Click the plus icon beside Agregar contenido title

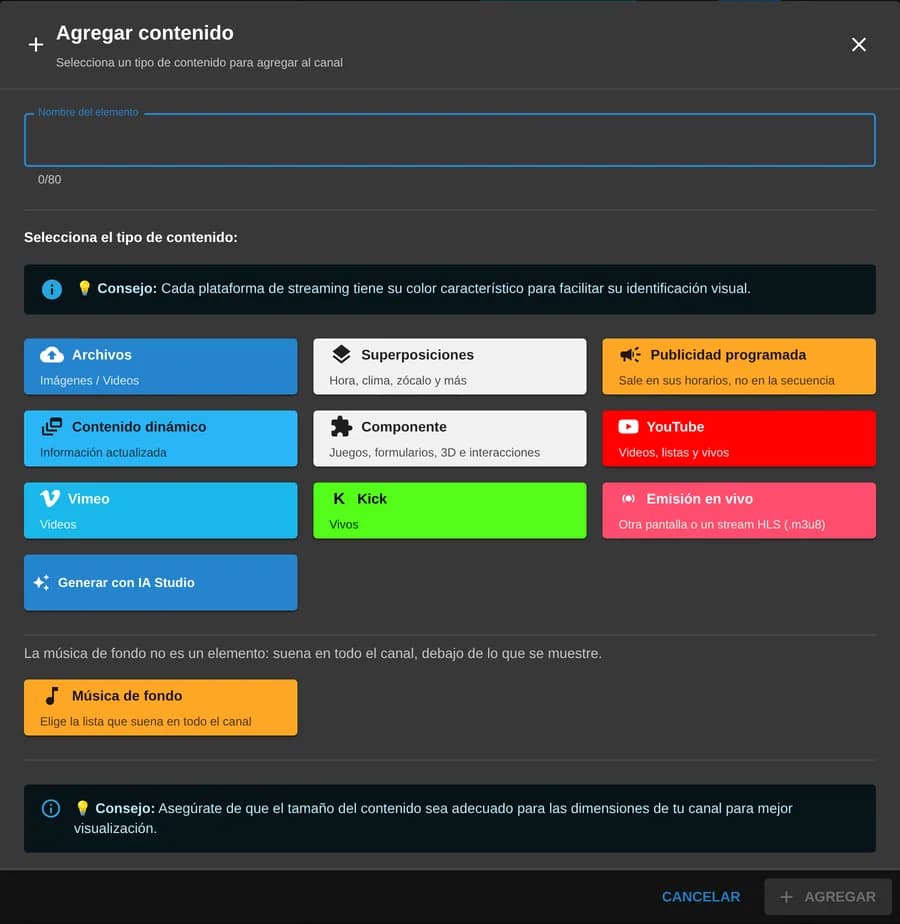coord(36,45)
